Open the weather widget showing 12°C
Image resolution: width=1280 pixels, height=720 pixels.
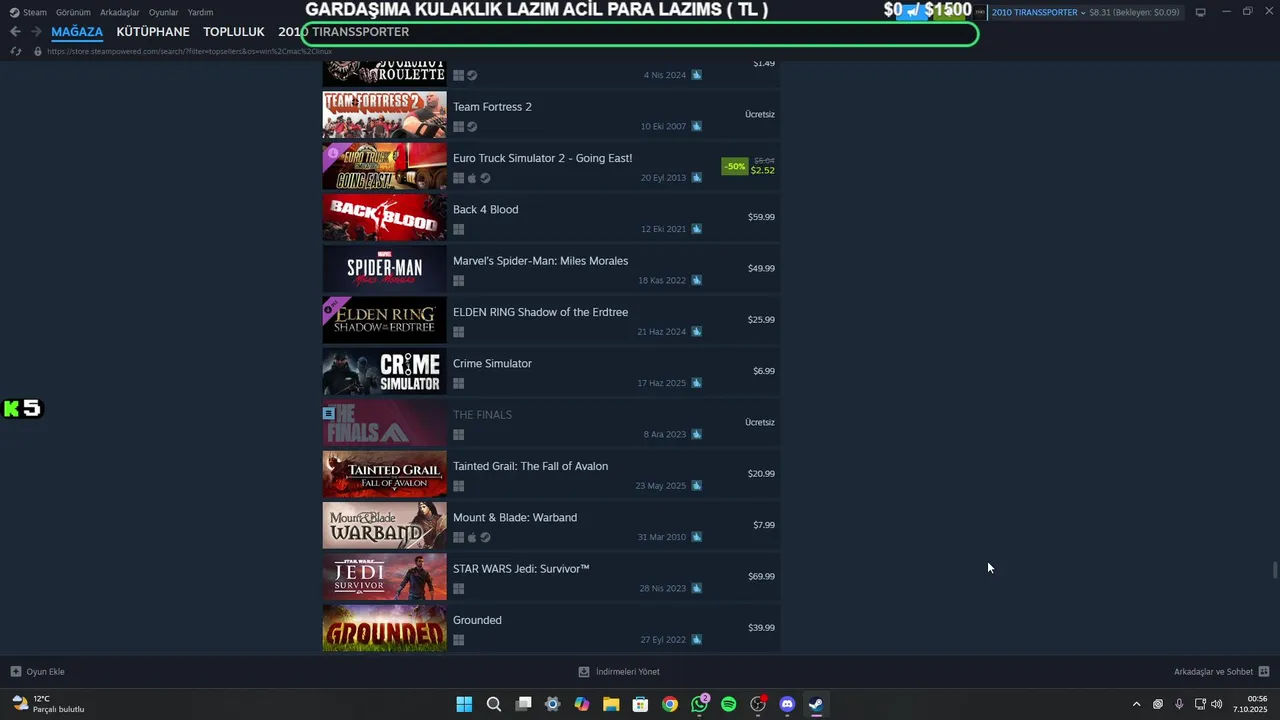48,704
